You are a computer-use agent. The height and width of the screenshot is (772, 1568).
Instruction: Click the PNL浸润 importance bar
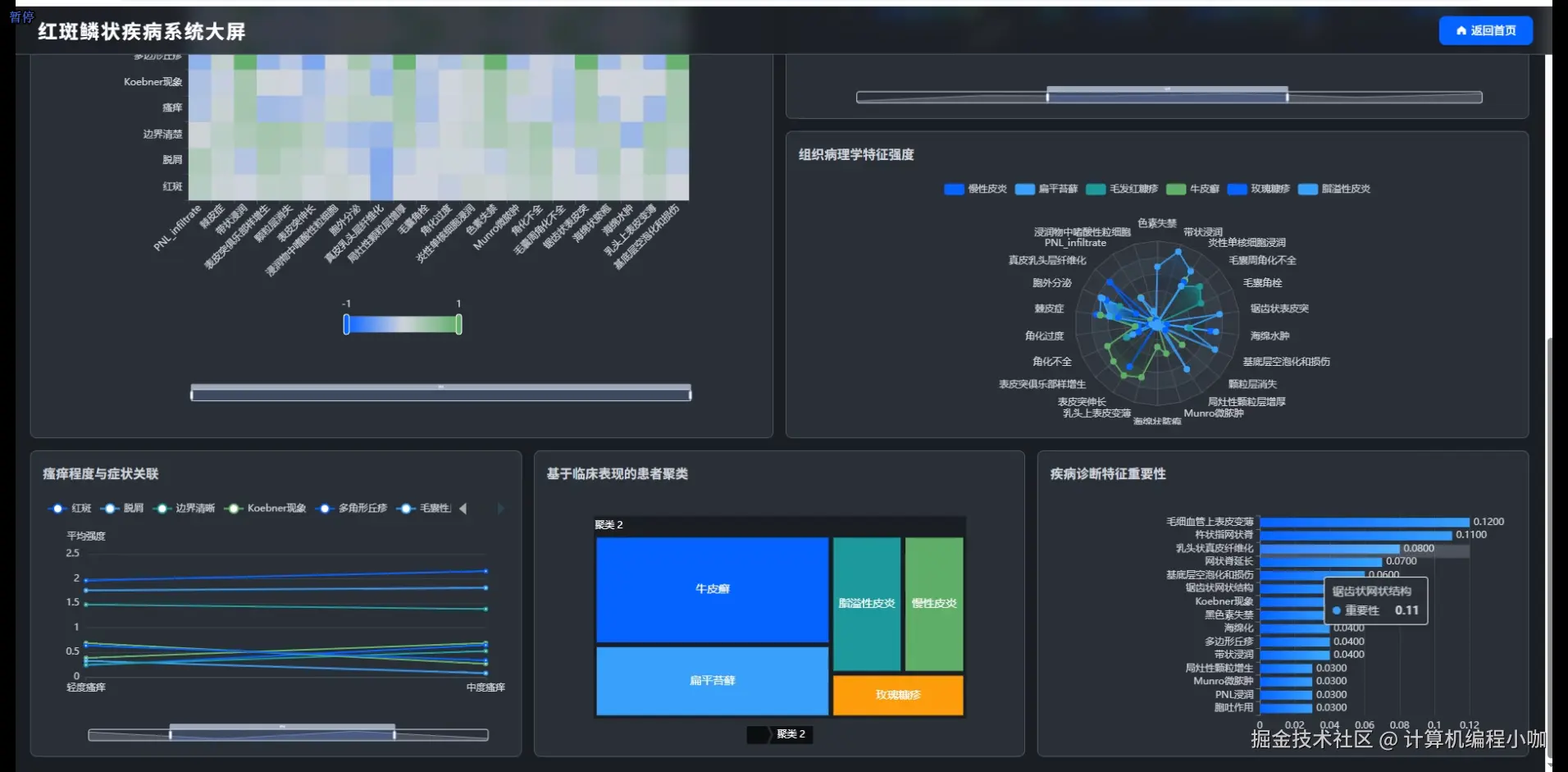click(x=1286, y=695)
